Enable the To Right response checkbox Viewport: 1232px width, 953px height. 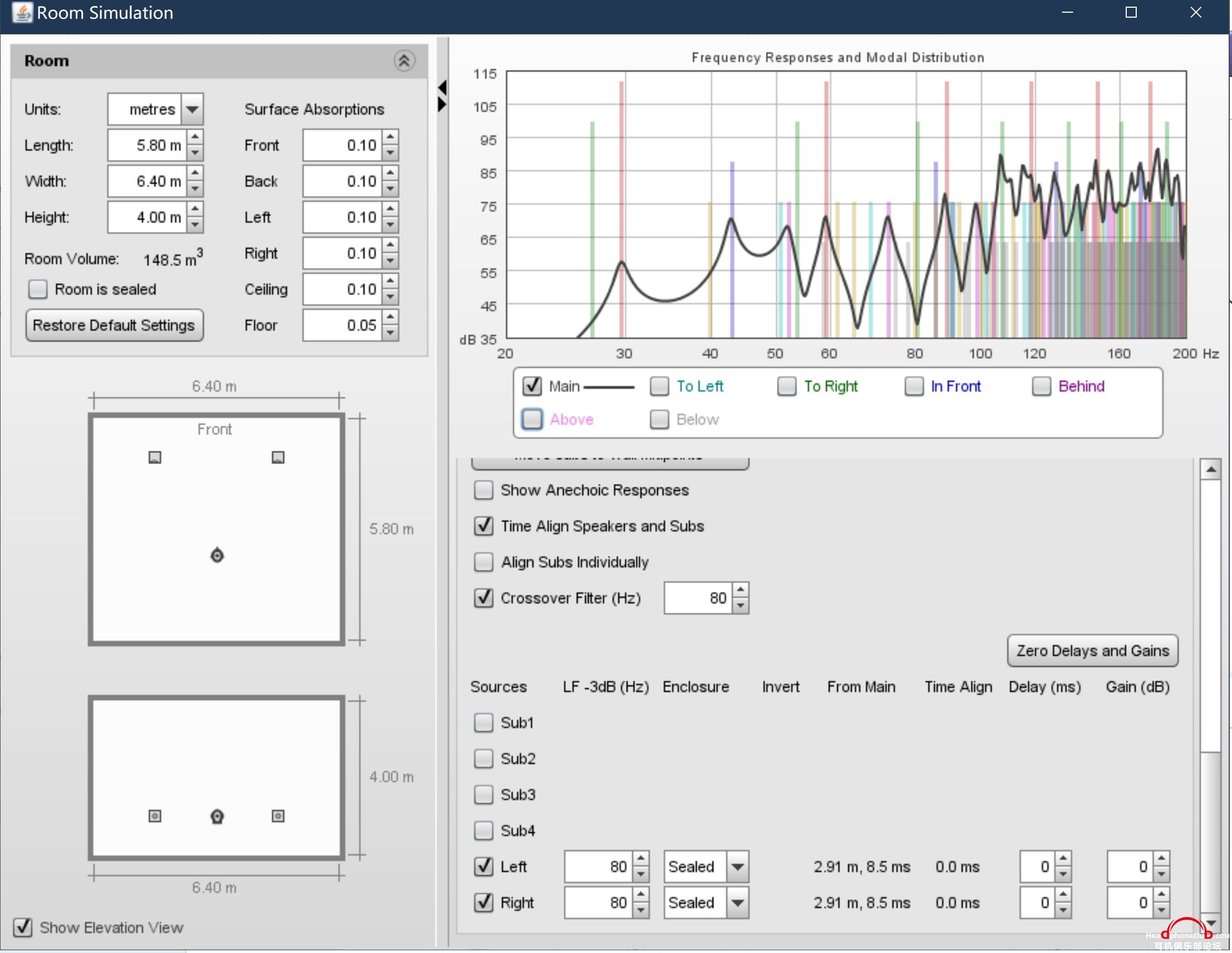(787, 387)
